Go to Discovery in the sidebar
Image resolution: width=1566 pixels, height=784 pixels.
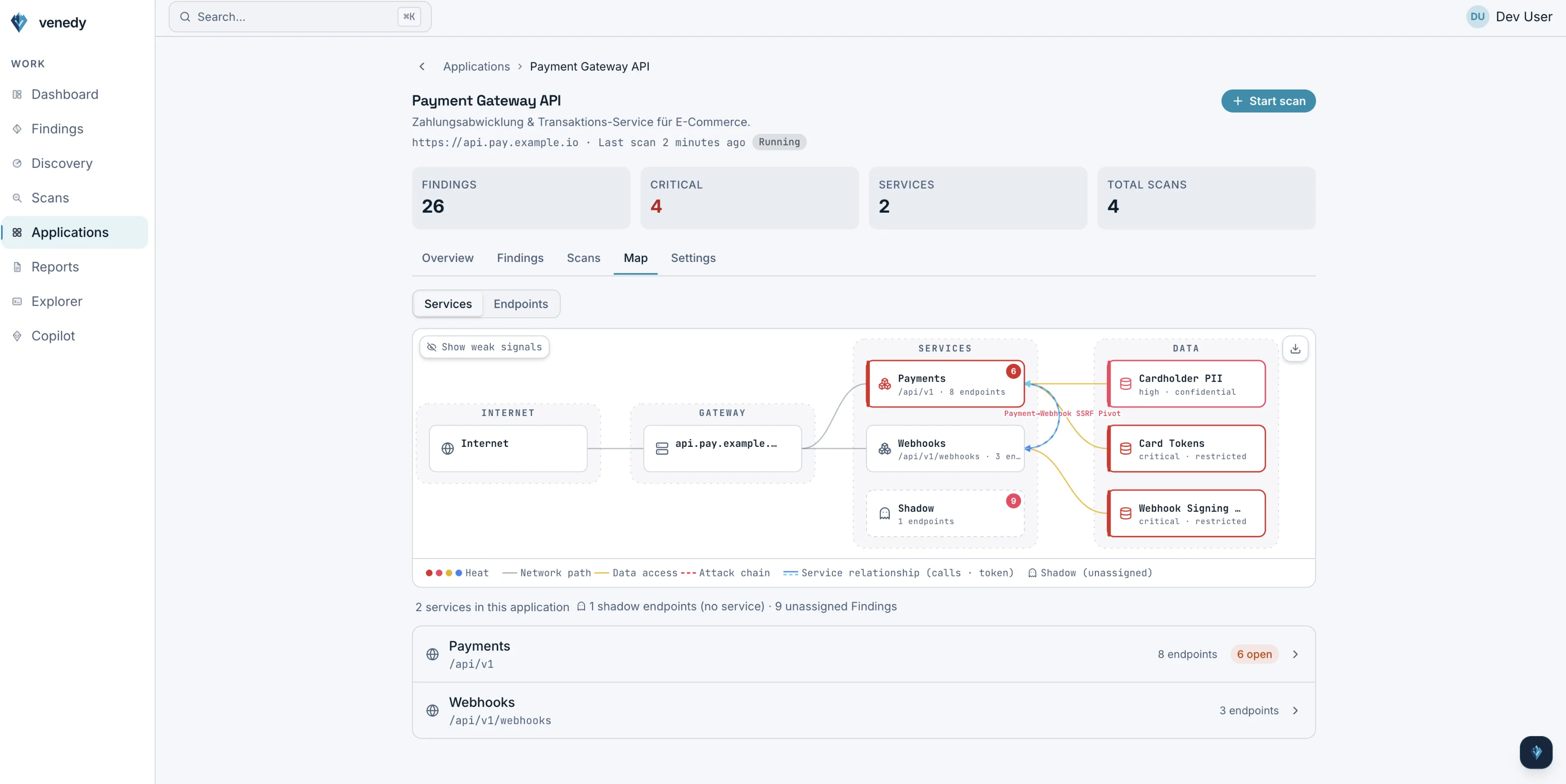point(74,163)
